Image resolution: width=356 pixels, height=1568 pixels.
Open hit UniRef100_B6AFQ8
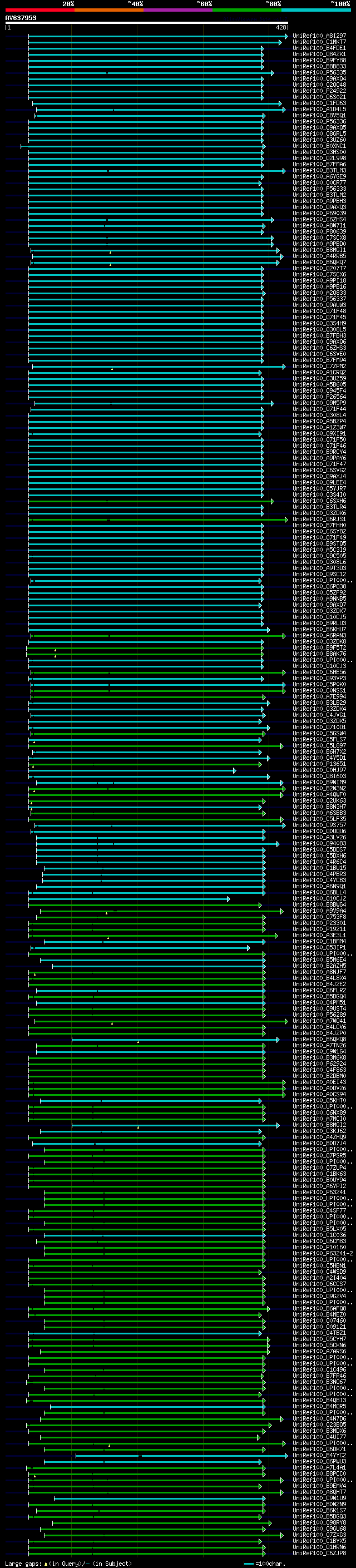click(x=319, y=1308)
